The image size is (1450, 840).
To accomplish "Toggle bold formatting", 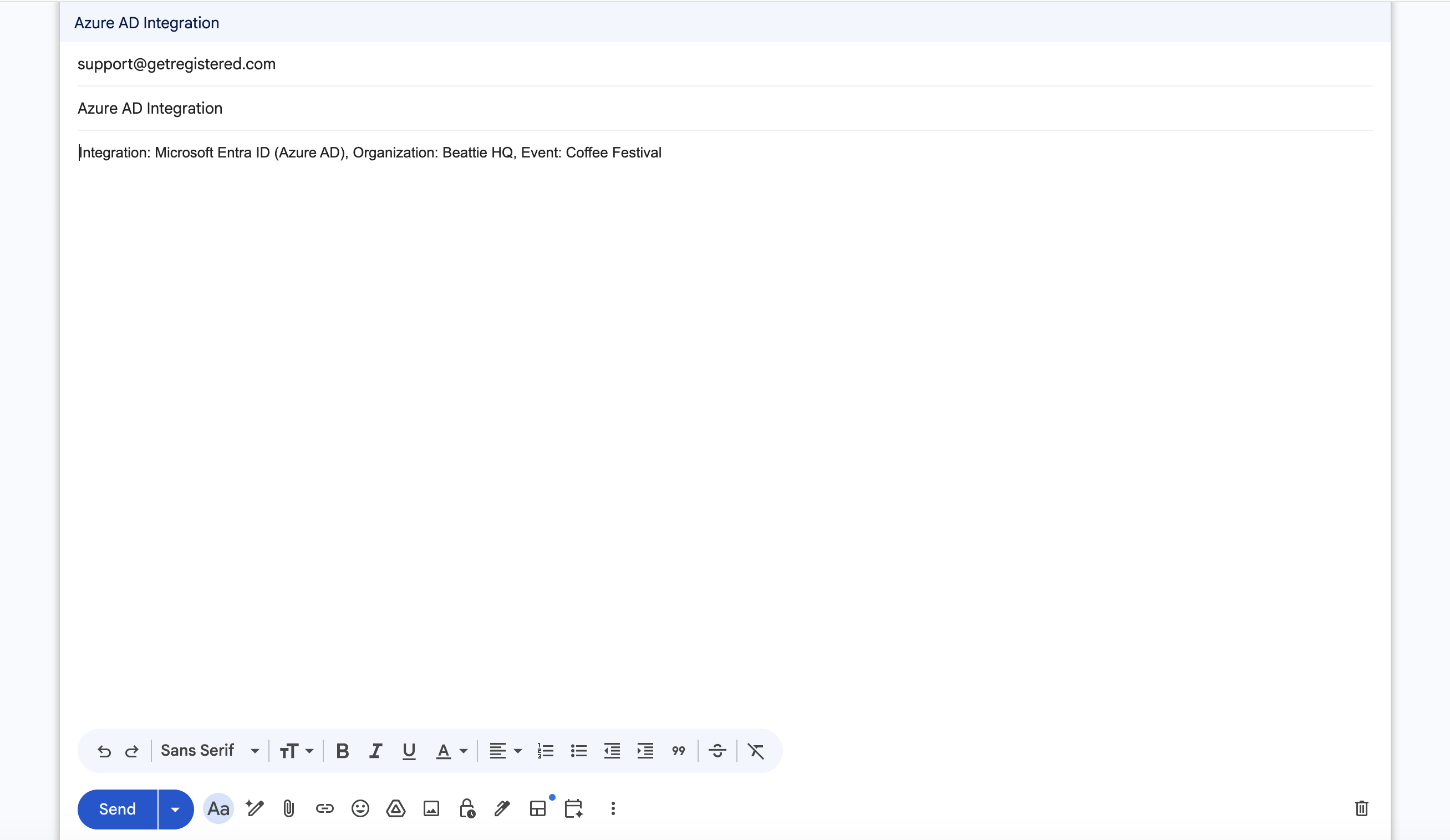I will pyautogui.click(x=342, y=750).
